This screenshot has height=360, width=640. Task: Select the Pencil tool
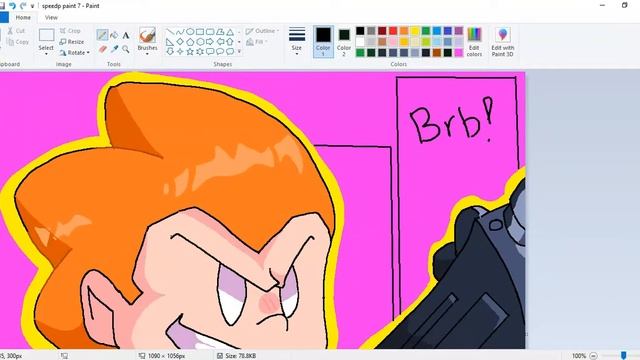click(x=102, y=35)
